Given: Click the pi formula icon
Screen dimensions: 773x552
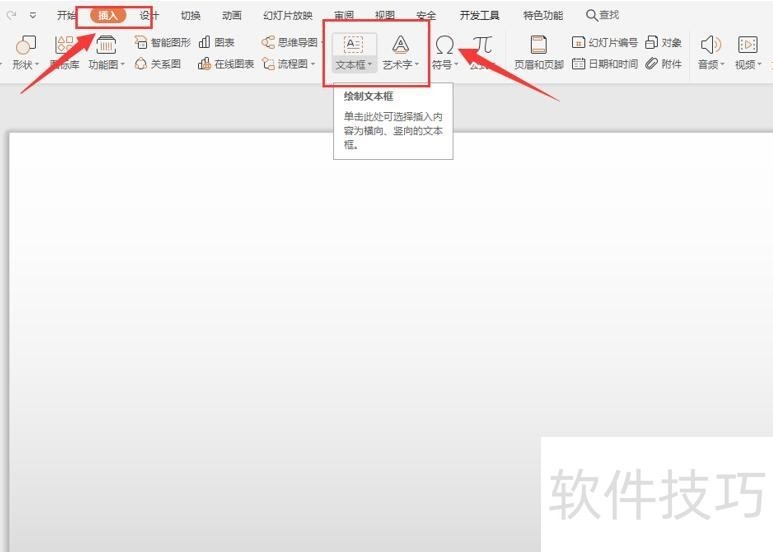Looking at the screenshot, I should tap(483, 45).
